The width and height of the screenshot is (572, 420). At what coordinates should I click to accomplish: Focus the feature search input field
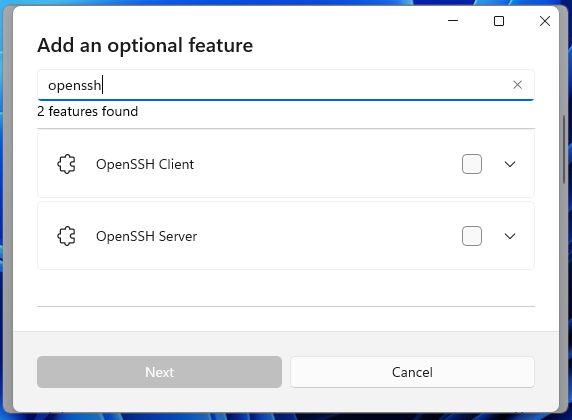pyautogui.click(x=286, y=85)
